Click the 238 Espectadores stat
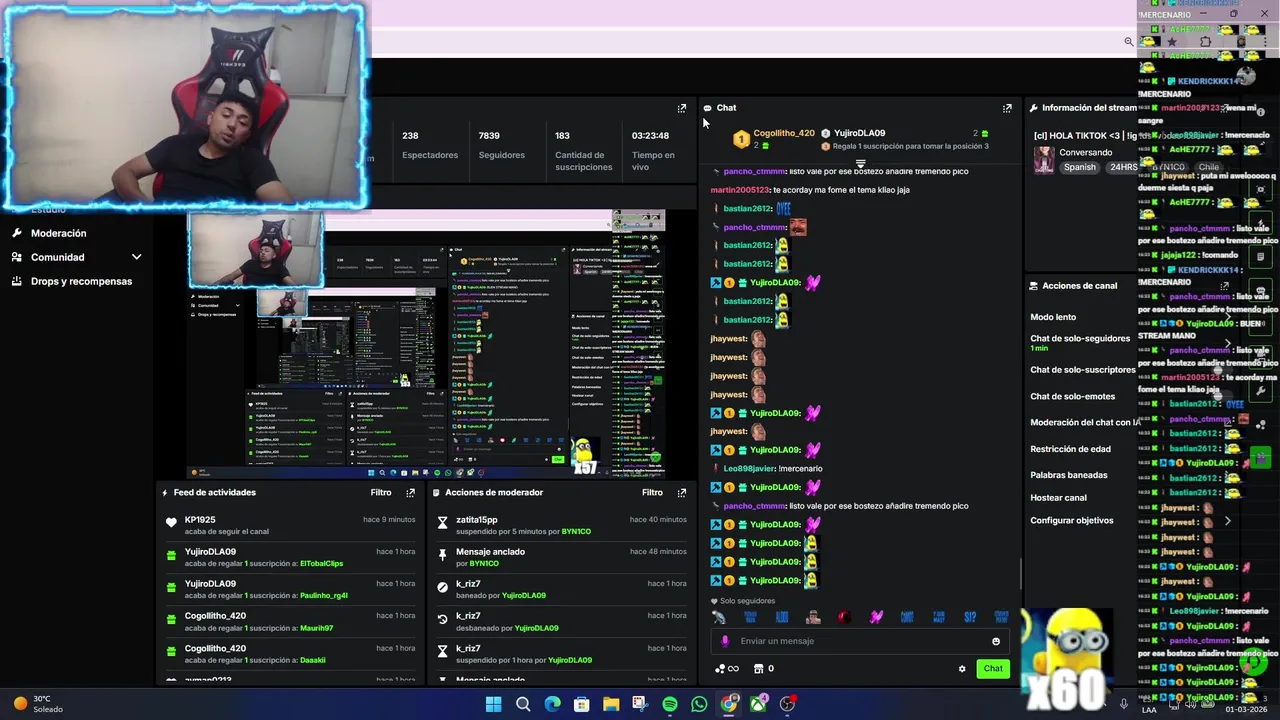1280x720 pixels. pyautogui.click(x=429, y=146)
